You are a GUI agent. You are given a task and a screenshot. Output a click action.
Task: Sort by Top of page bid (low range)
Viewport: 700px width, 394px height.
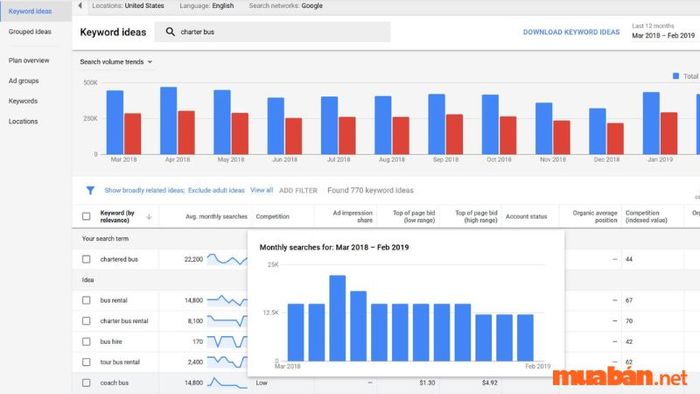pyautogui.click(x=414, y=216)
